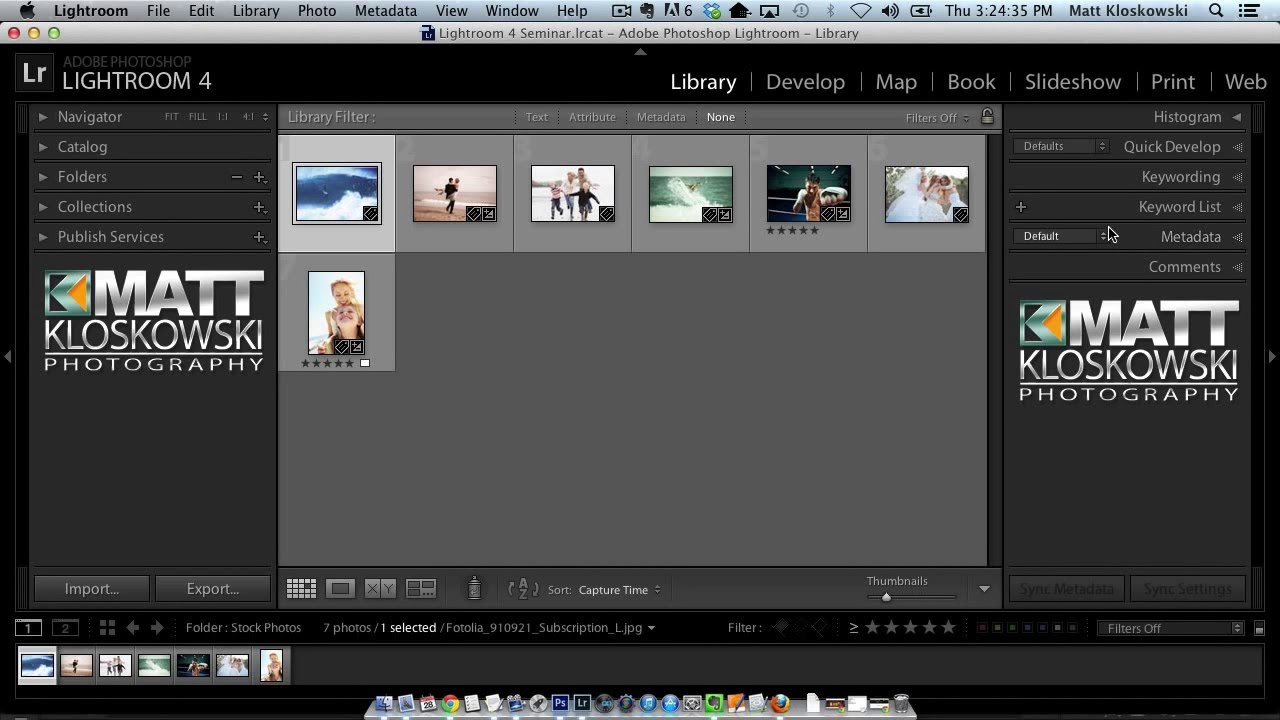This screenshot has height=720, width=1280.
Task: Click the filmstrip grid view icon
Action: tap(107, 628)
